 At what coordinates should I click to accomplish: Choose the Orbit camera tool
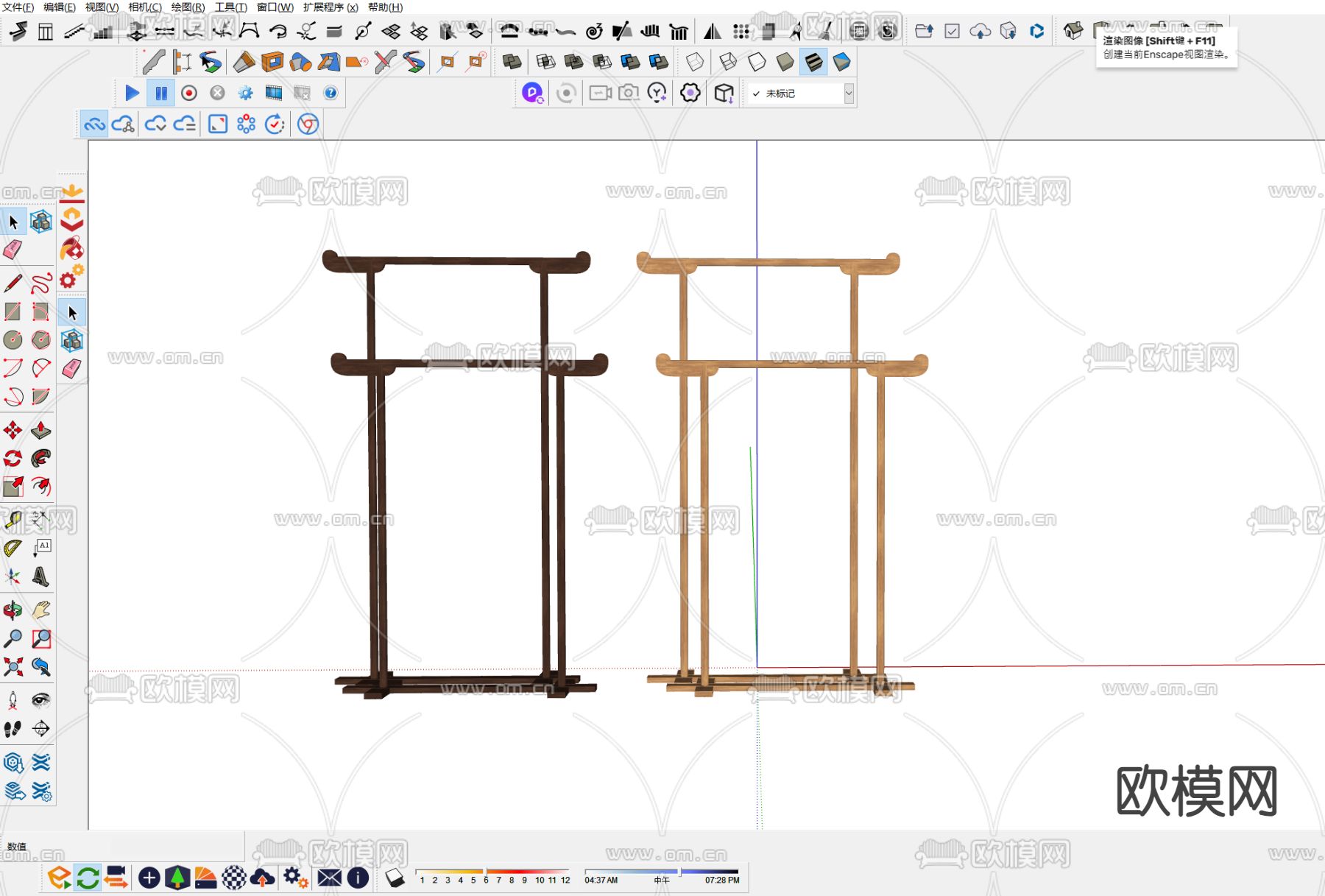(x=13, y=610)
